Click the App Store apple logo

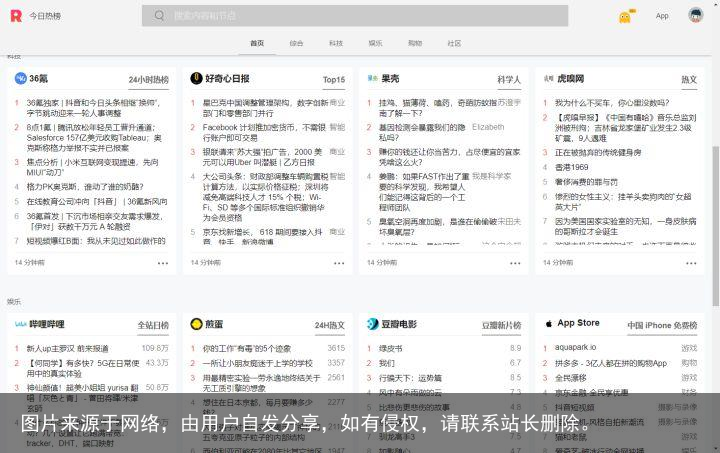pyautogui.click(x=548, y=324)
